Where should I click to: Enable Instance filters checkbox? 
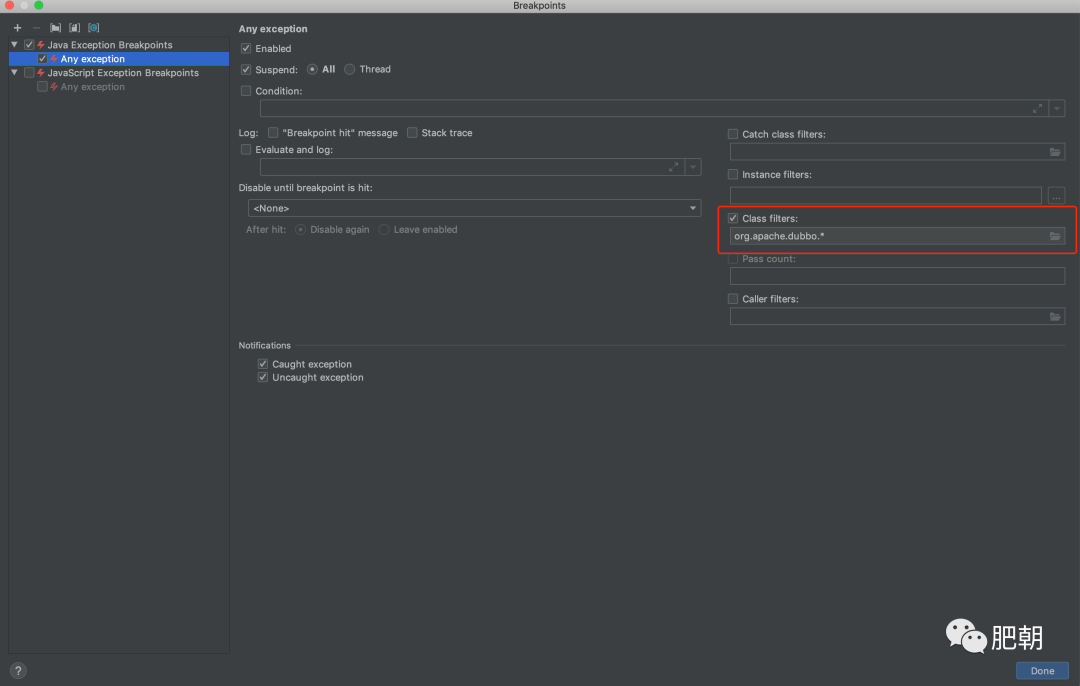coord(733,175)
